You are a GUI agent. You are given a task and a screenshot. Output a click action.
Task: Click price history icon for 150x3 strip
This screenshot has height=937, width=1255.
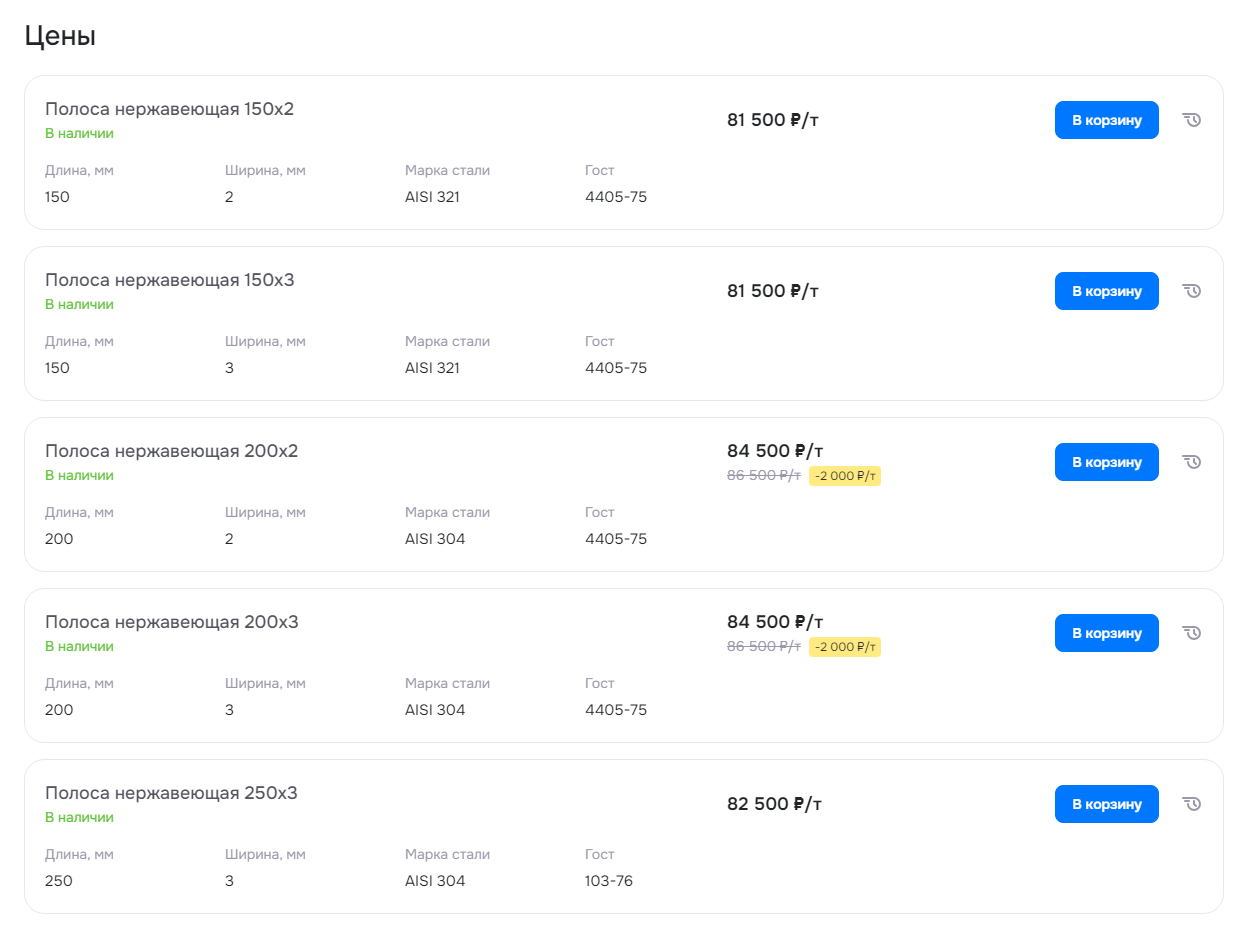coord(1191,291)
